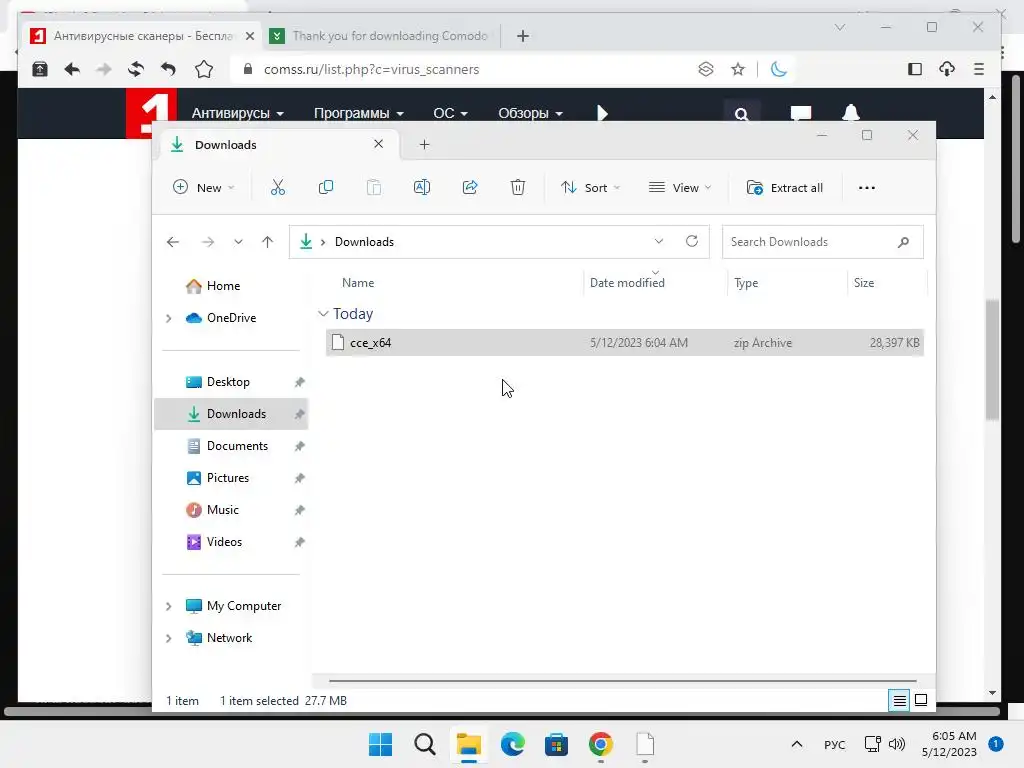The image size is (1024, 768).
Task: Open the Sort dropdown
Action: click(x=590, y=188)
